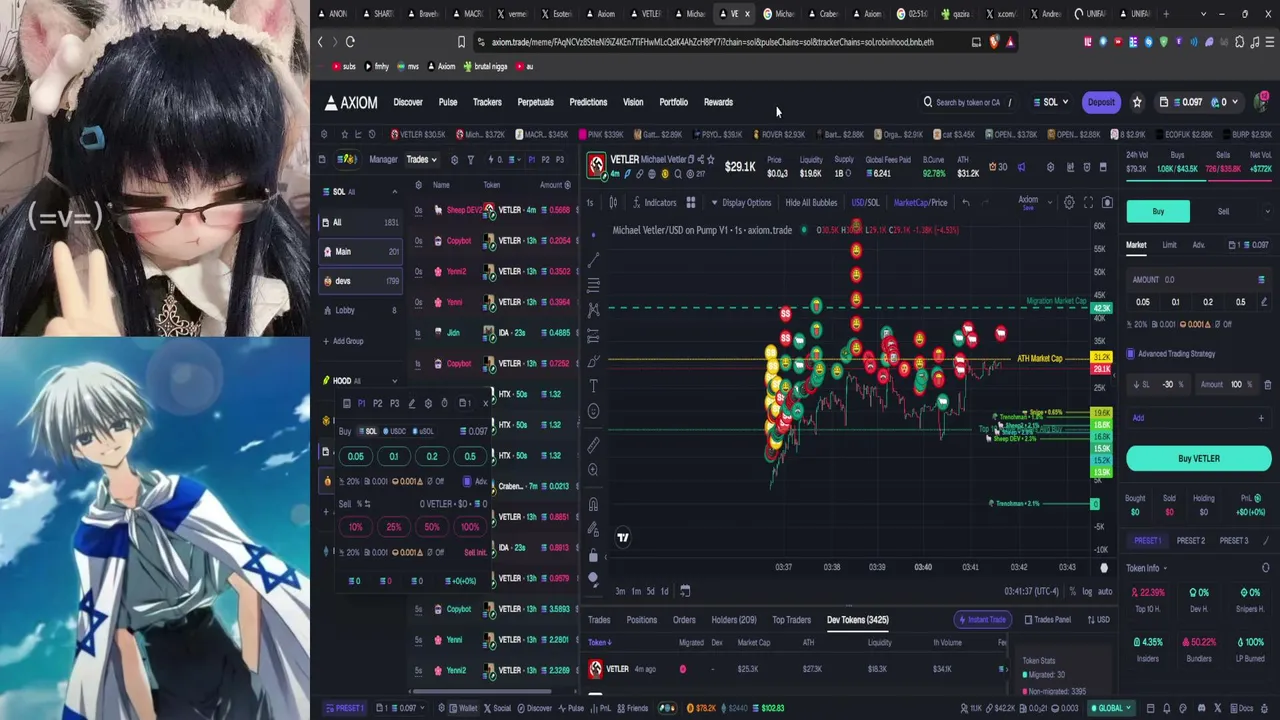Enter chart fullscreen mode
The image size is (1280, 720).
pyautogui.click(x=1088, y=203)
